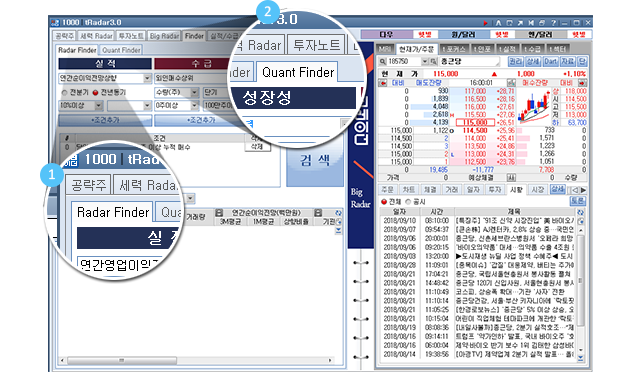Click the red play arrow icon in title bar

pyautogui.click(x=485, y=23)
